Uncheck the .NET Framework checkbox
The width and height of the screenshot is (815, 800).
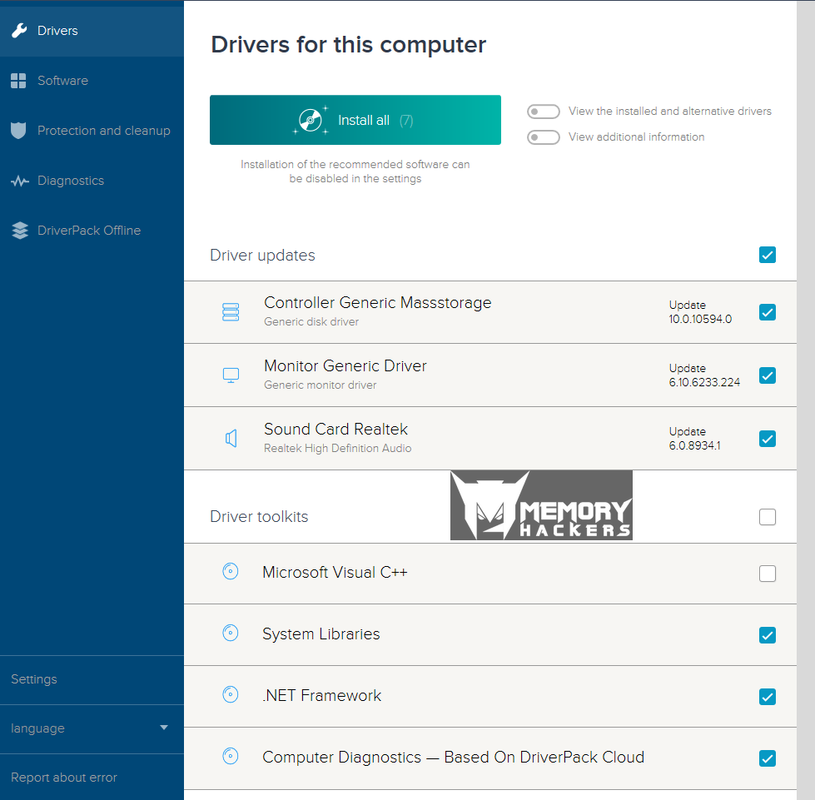(x=767, y=697)
